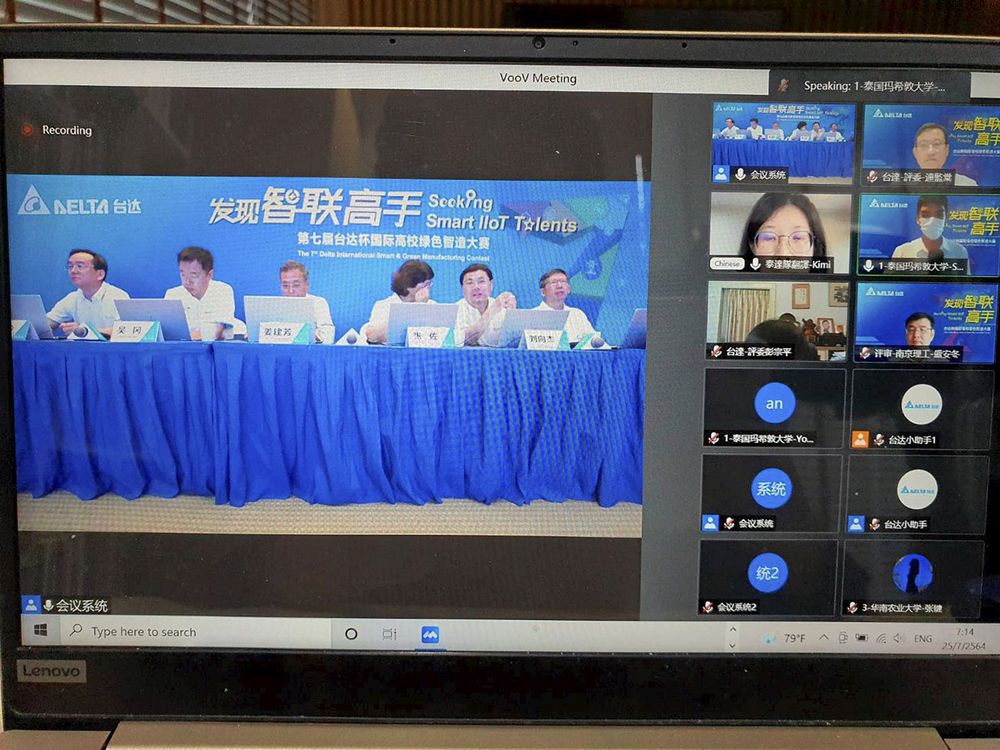
Task: Click the 台达小助手1 name label
Action: (912, 440)
